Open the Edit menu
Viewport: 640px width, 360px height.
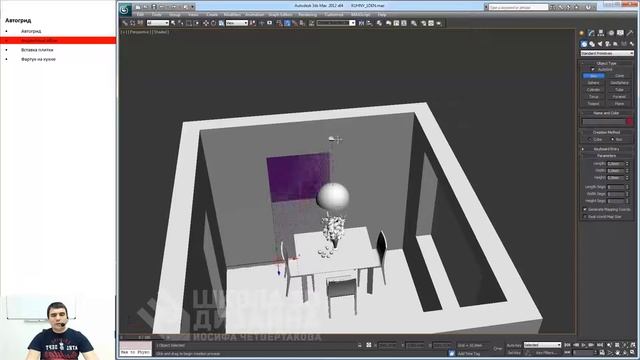tap(140, 15)
